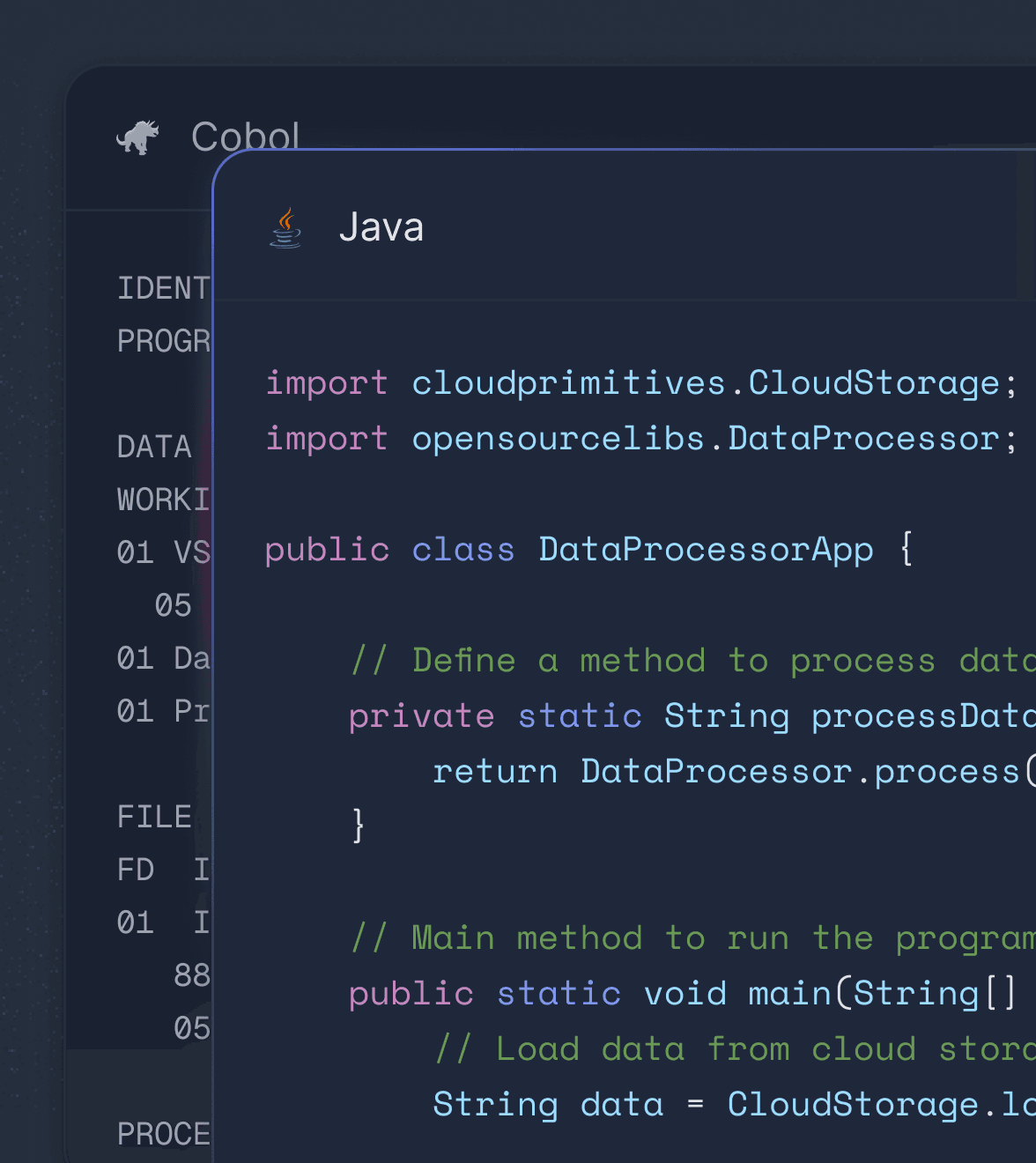
Task: Click the DataProcessorApp class name
Action: 706,550
